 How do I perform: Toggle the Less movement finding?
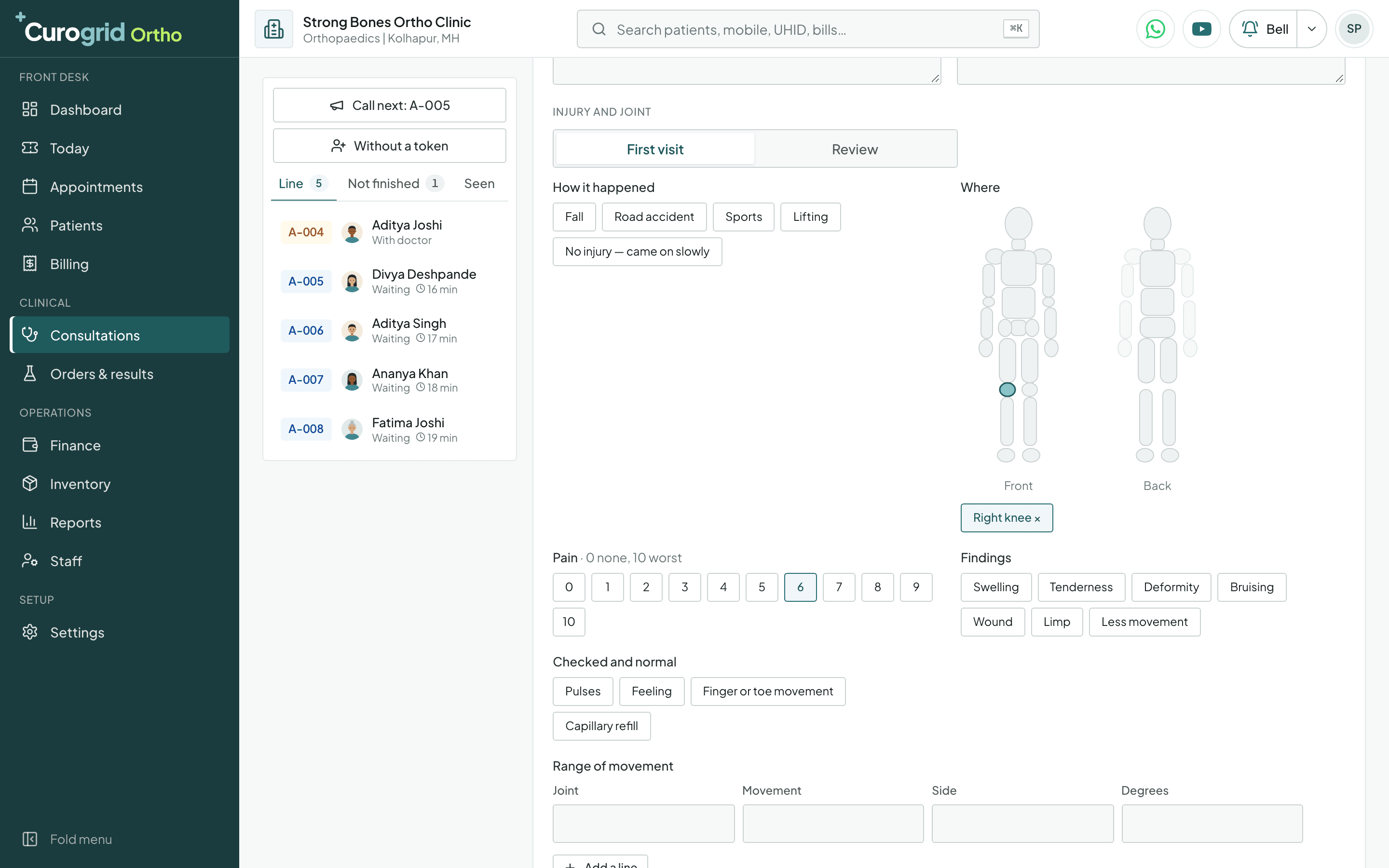[1144, 622]
